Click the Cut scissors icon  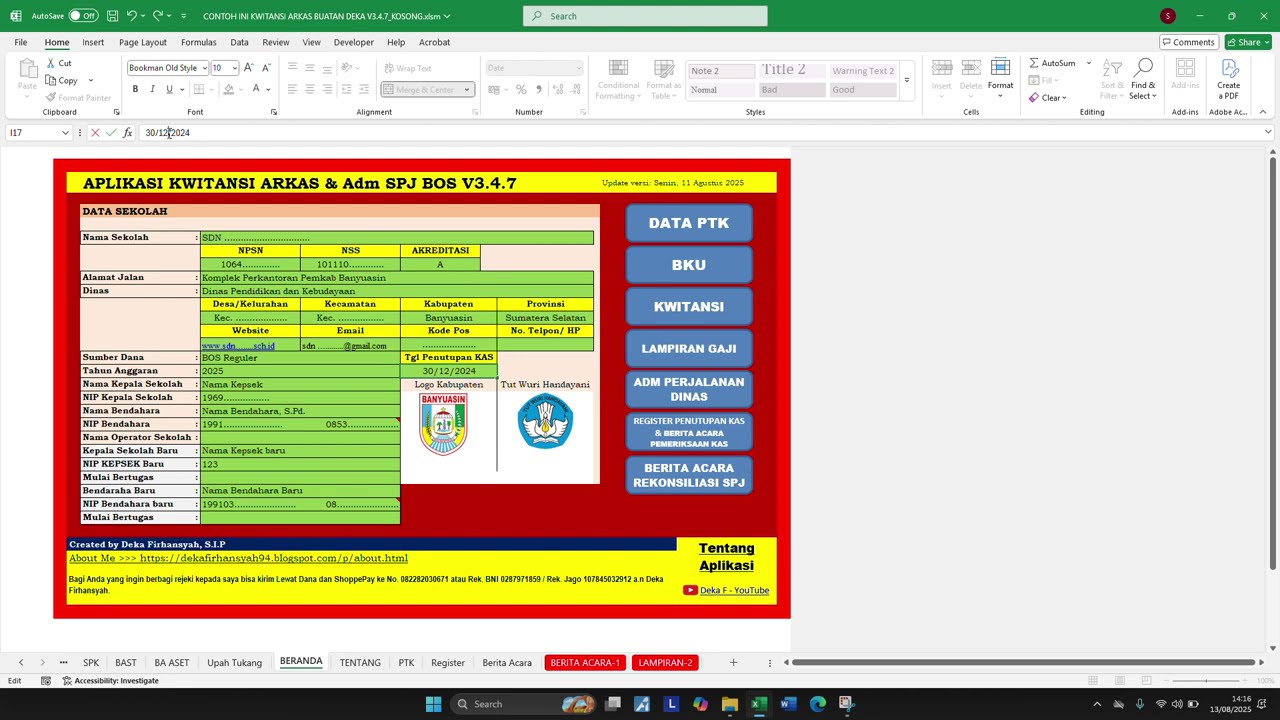tap(51, 63)
